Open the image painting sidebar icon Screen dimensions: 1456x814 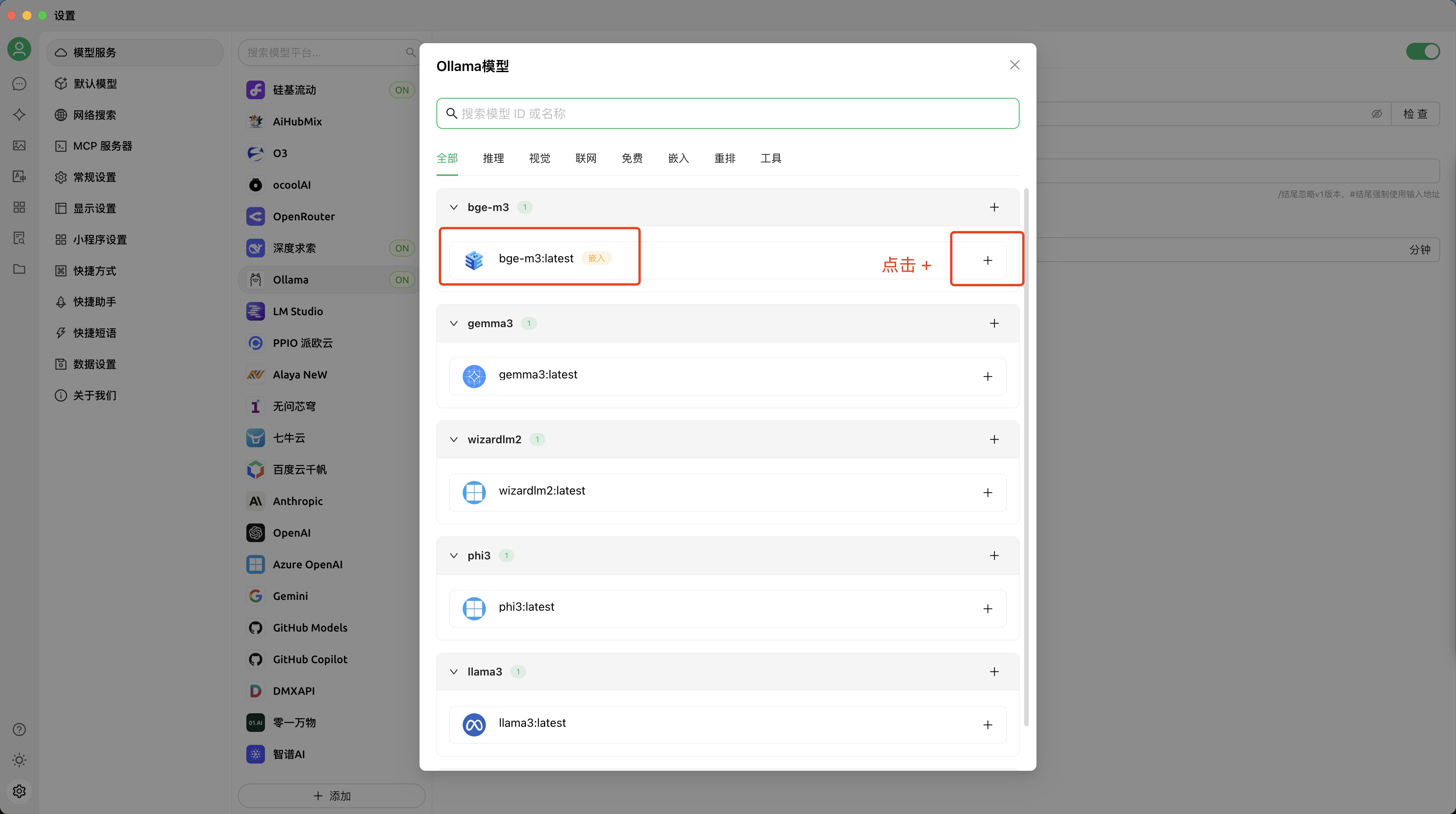tap(19, 145)
